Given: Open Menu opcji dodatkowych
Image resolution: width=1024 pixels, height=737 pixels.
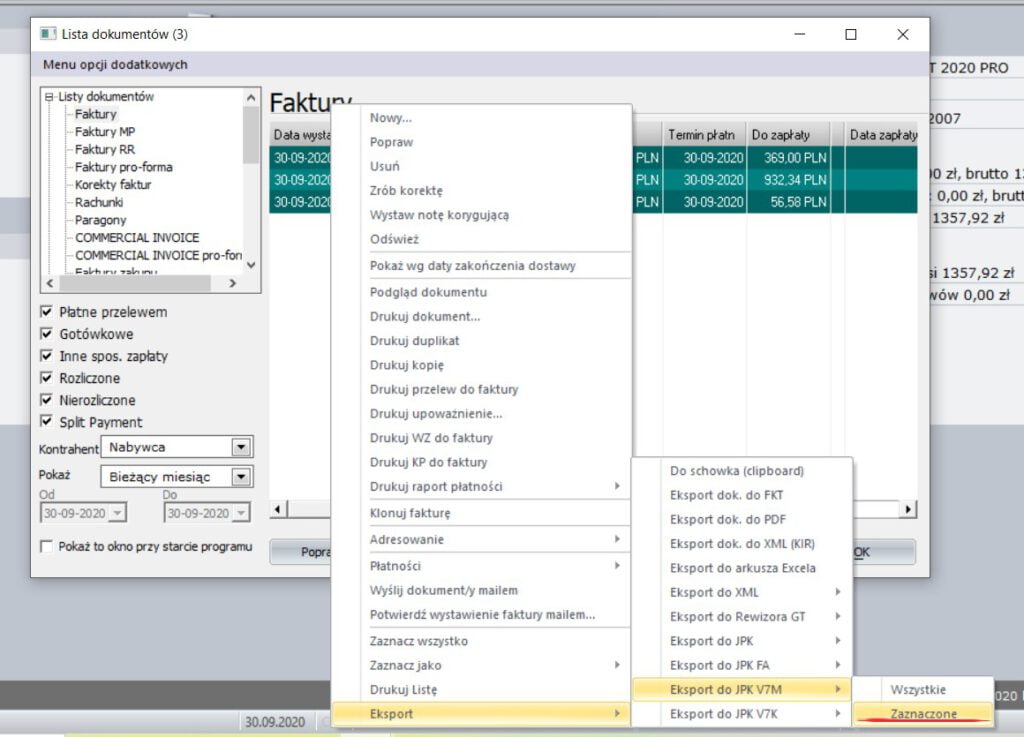Looking at the screenshot, I should click(x=115, y=65).
